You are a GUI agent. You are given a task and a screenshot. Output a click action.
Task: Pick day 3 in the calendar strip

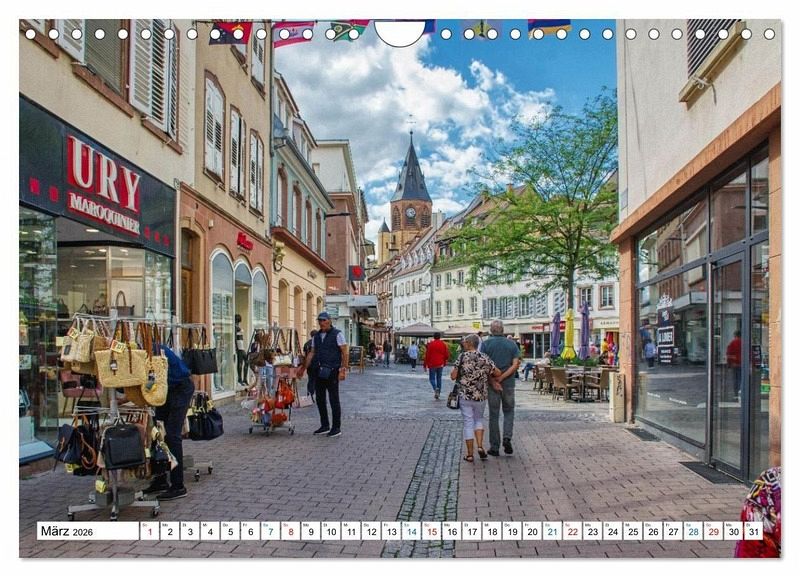[x=190, y=531]
